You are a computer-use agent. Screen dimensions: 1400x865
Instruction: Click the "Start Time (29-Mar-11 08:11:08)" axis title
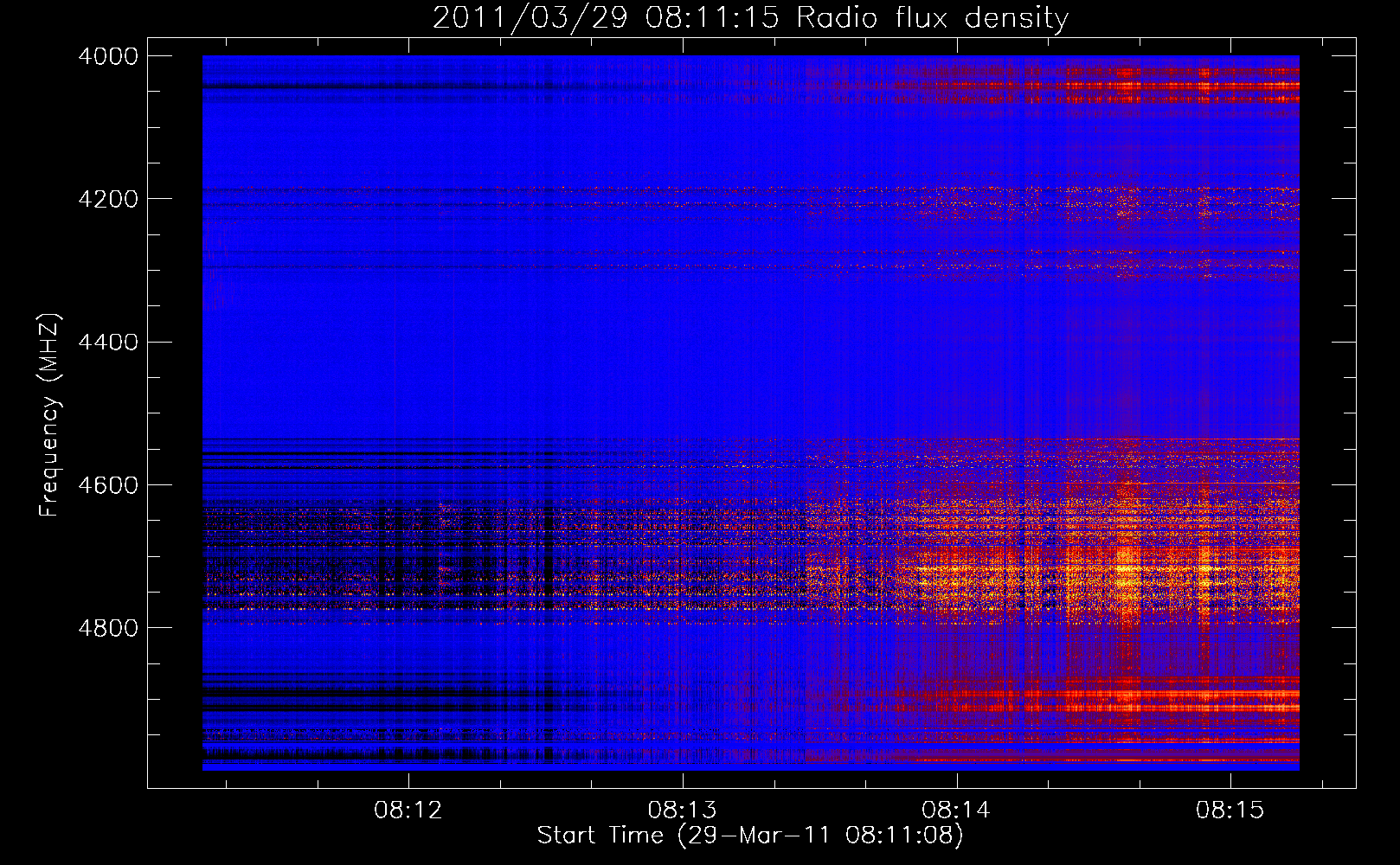[750, 836]
